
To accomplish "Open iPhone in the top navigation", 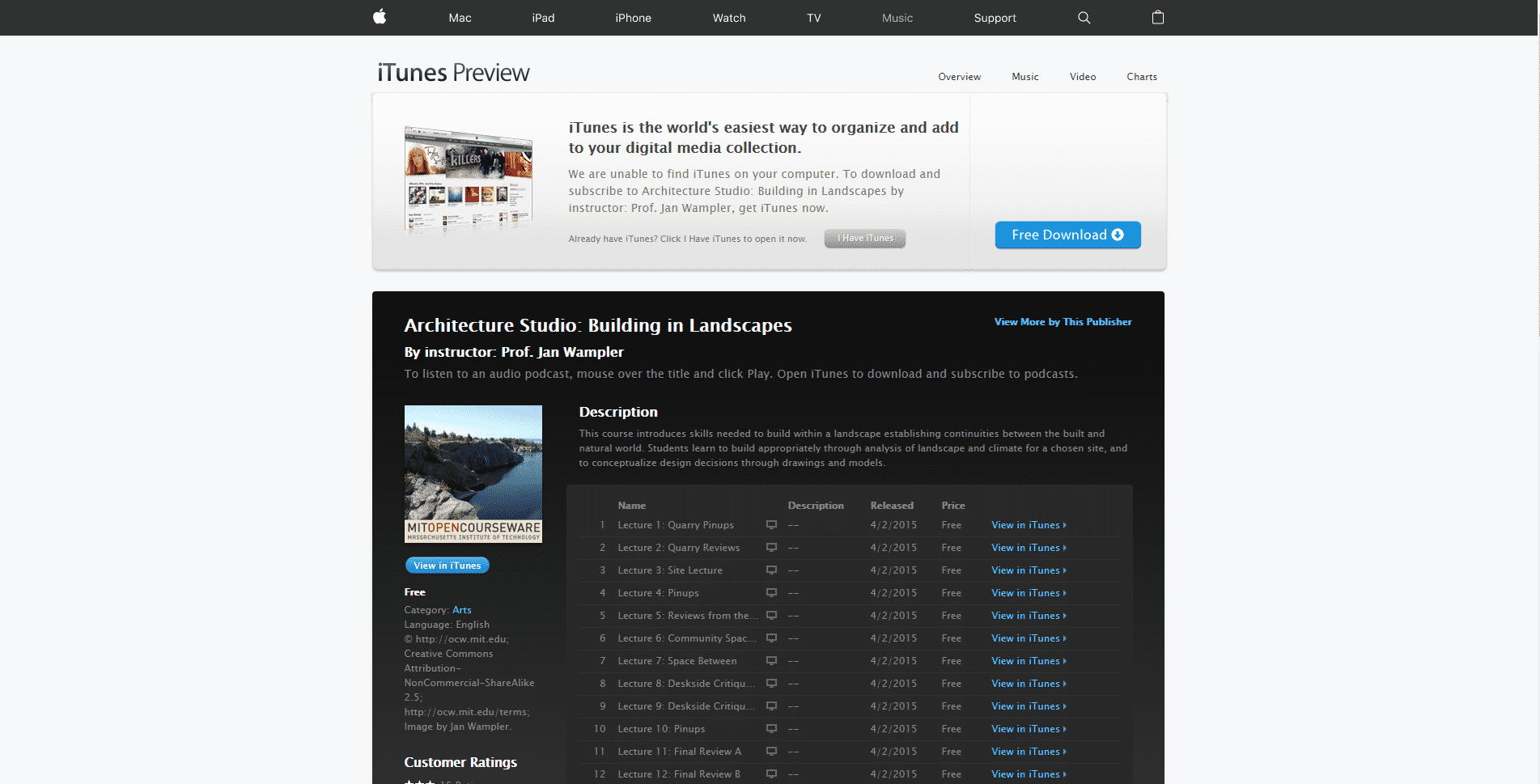I will click(633, 18).
